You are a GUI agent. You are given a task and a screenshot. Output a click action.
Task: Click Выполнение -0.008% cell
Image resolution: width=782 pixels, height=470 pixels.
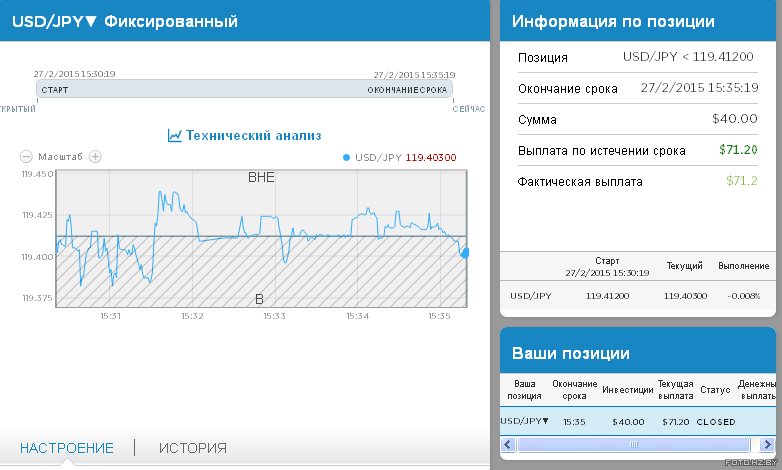pyautogui.click(x=744, y=296)
